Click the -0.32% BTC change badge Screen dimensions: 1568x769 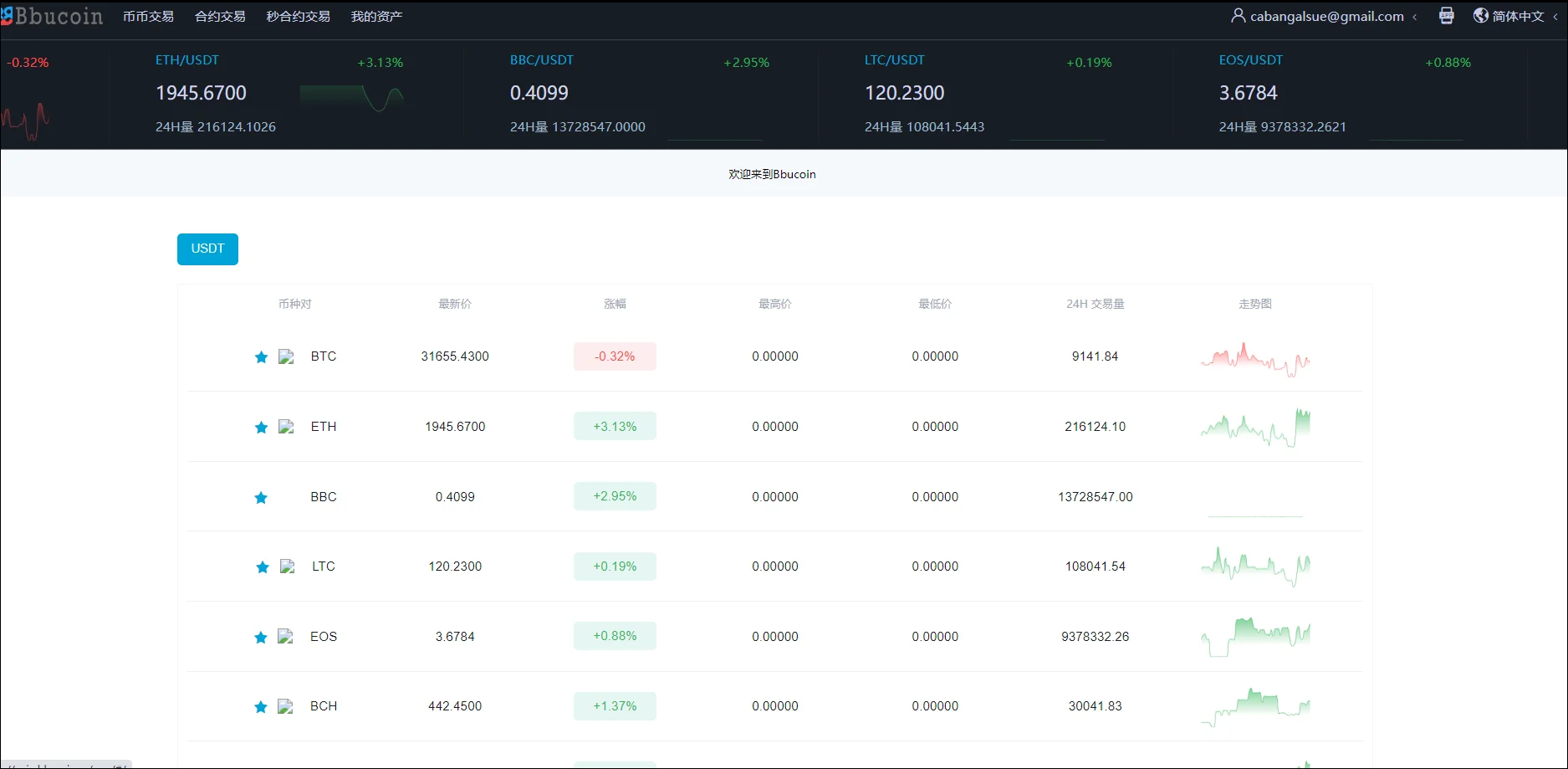[615, 356]
